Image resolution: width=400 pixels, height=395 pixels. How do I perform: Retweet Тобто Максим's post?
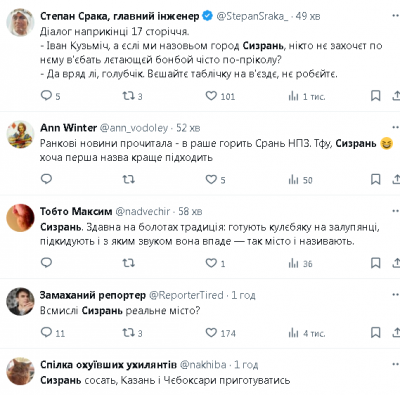[128, 263]
